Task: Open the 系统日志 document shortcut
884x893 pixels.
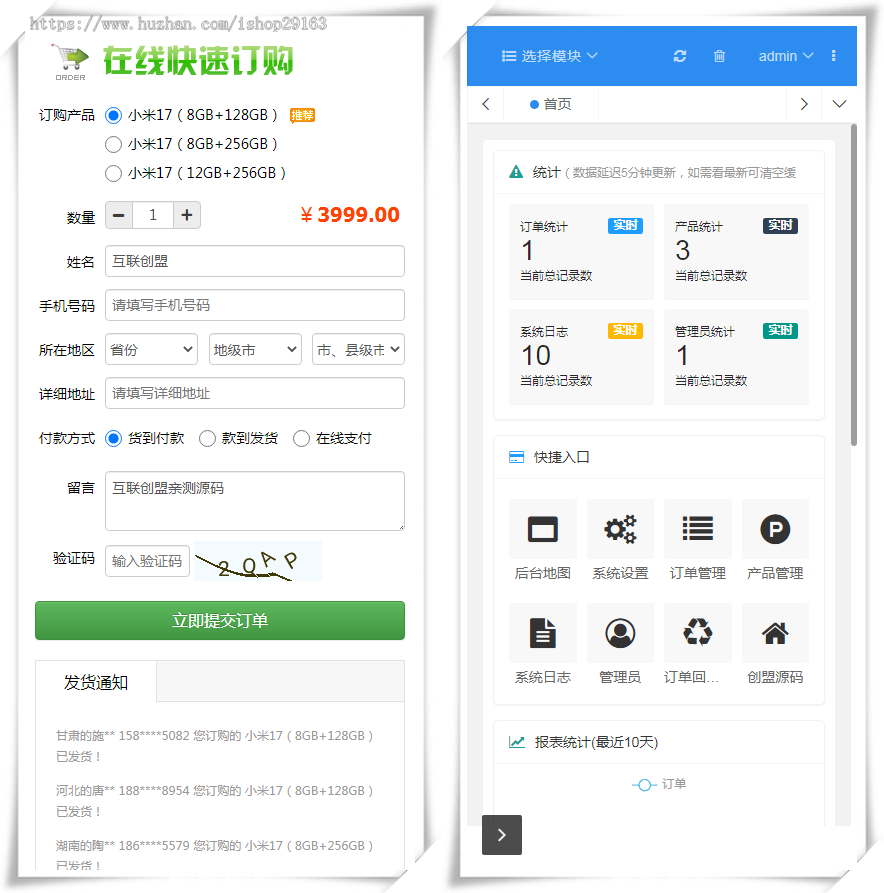Action: pos(543,633)
